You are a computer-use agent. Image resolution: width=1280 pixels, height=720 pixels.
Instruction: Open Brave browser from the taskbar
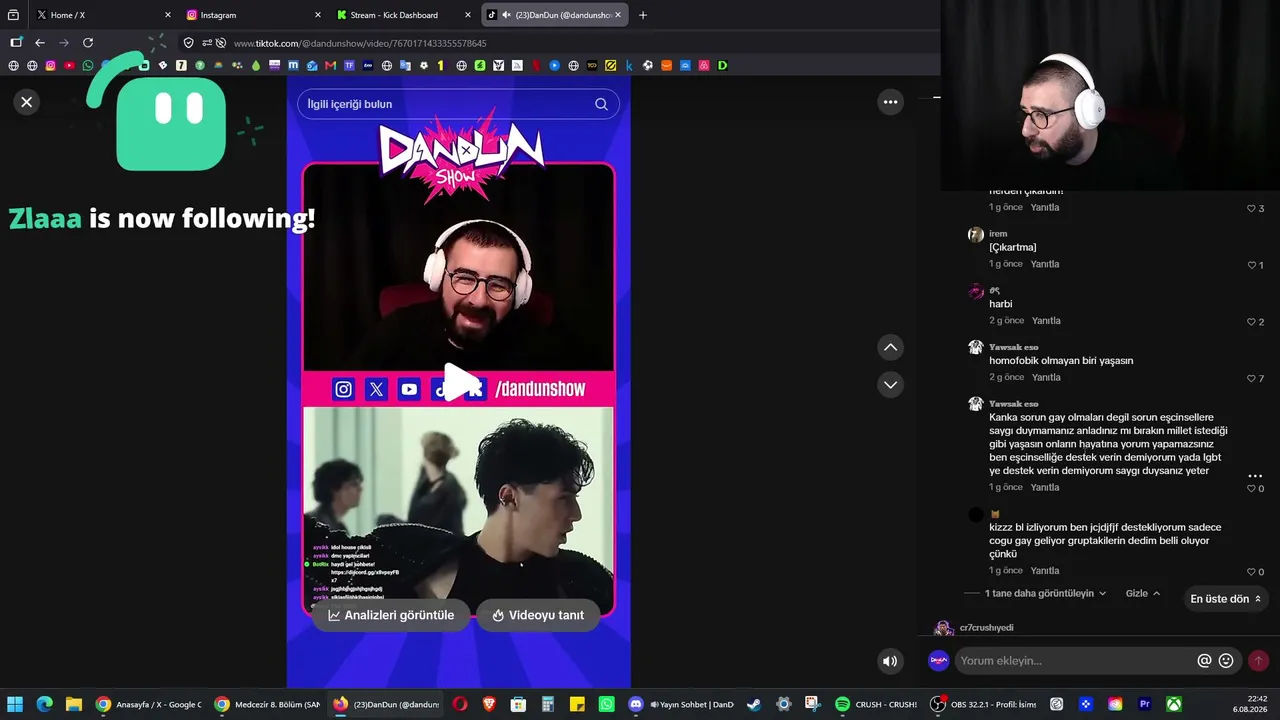(489, 704)
